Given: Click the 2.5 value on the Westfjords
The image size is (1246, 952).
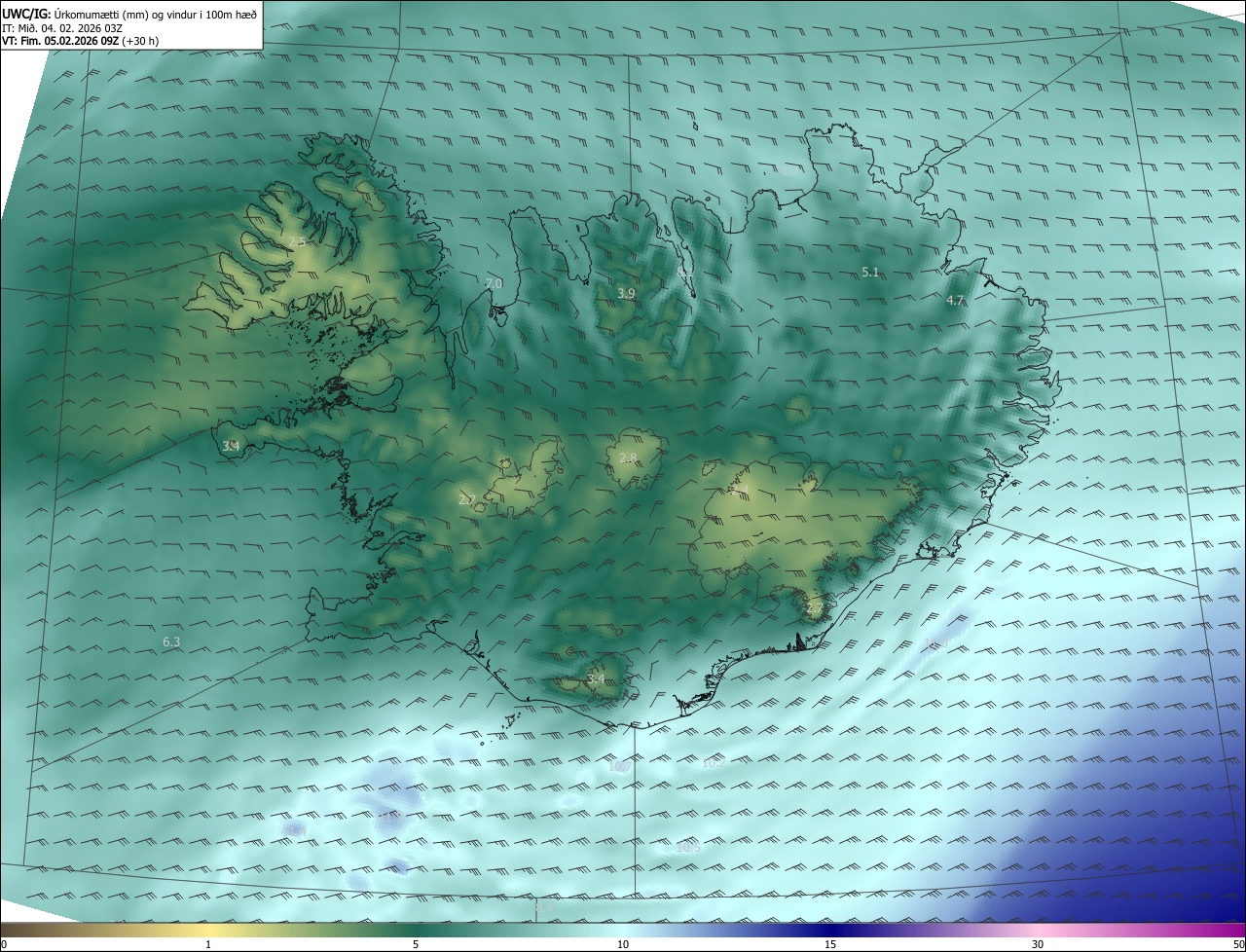Looking at the screenshot, I should tap(297, 241).
